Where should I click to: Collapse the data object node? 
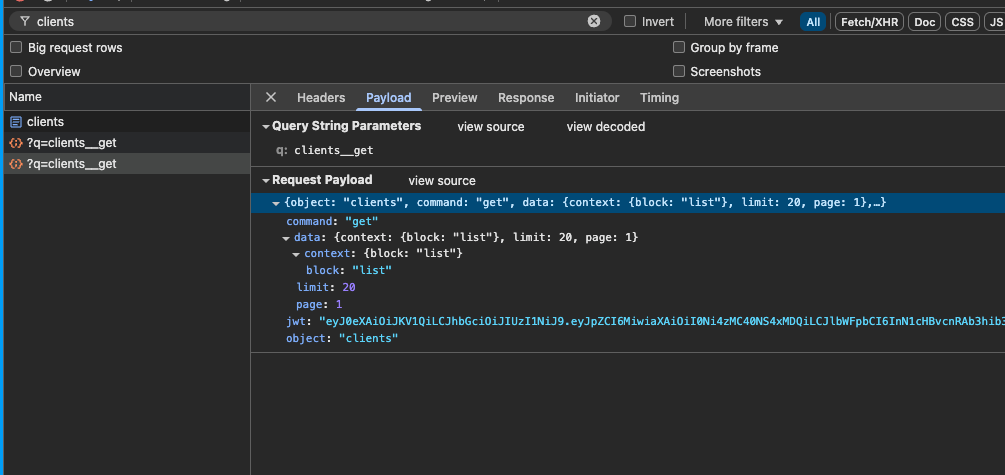coord(286,238)
